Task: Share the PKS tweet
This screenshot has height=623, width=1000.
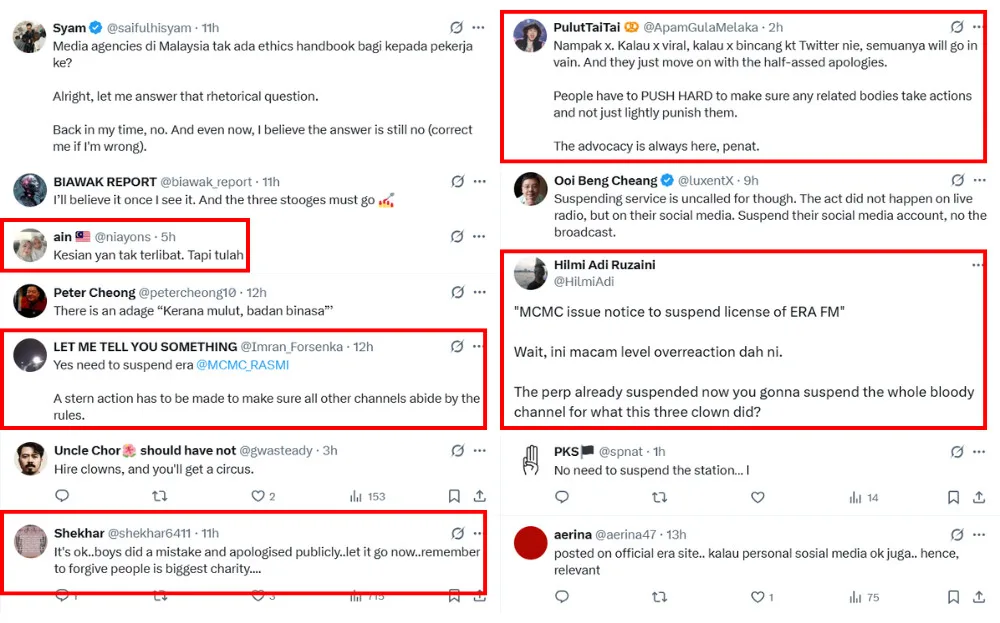Action: (x=980, y=497)
